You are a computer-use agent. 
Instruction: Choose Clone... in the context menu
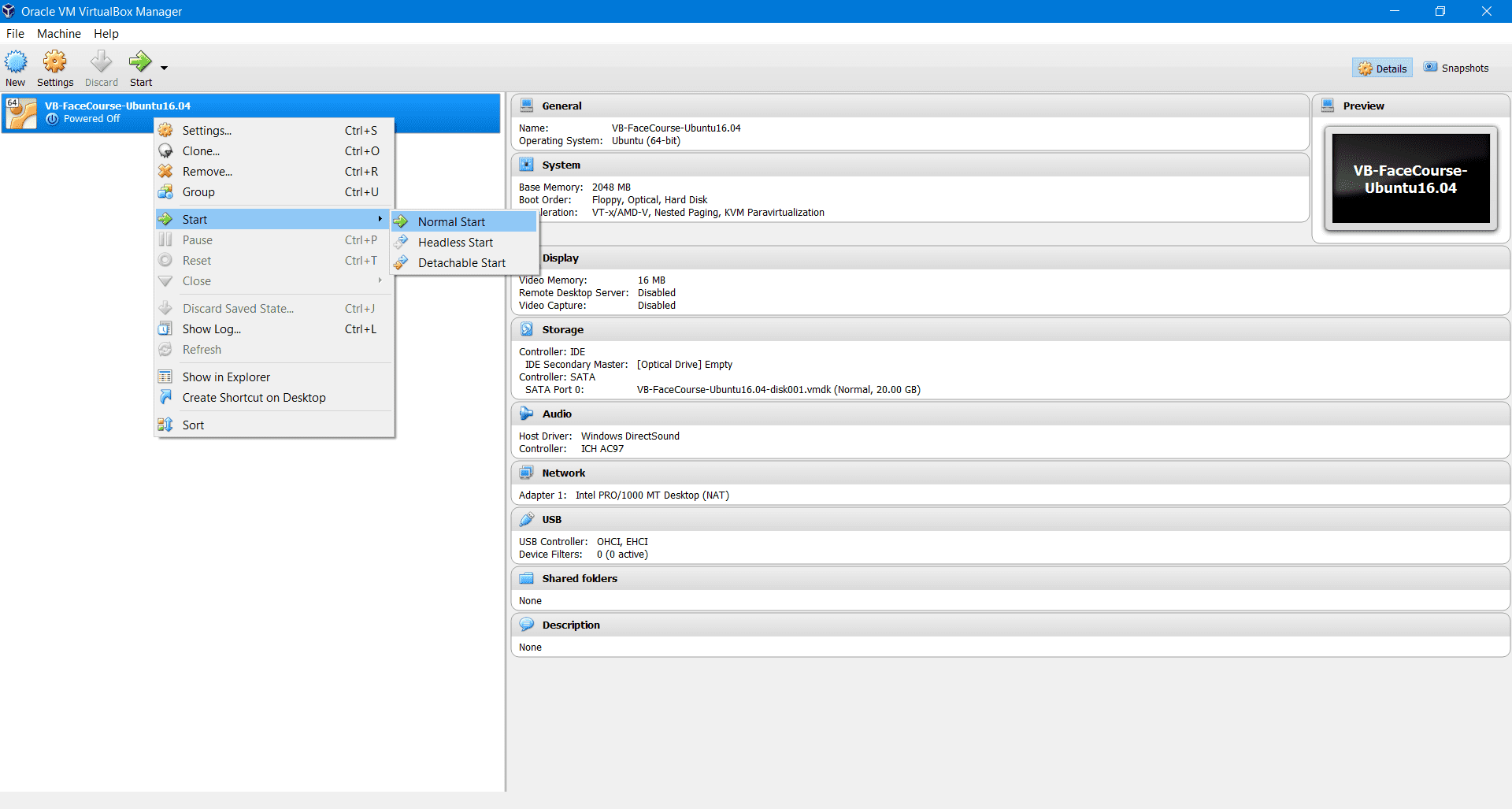(274, 151)
